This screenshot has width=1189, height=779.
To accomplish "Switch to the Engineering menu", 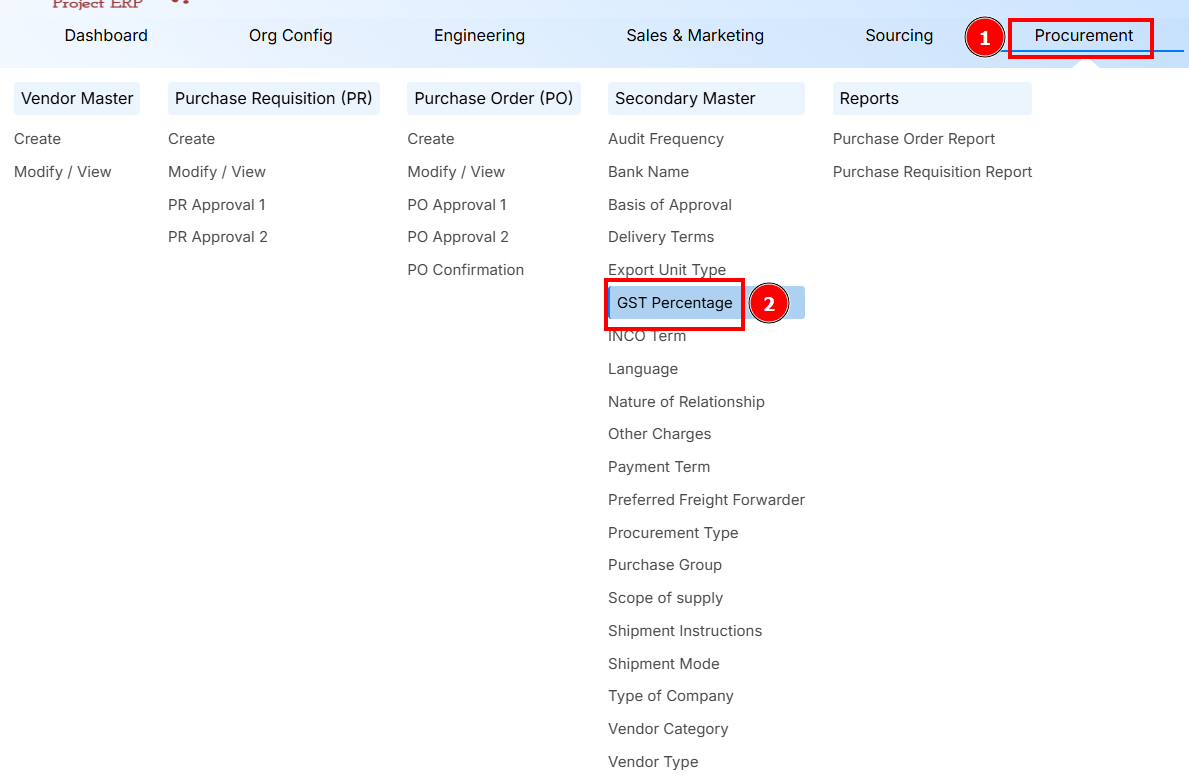I will (479, 36).
